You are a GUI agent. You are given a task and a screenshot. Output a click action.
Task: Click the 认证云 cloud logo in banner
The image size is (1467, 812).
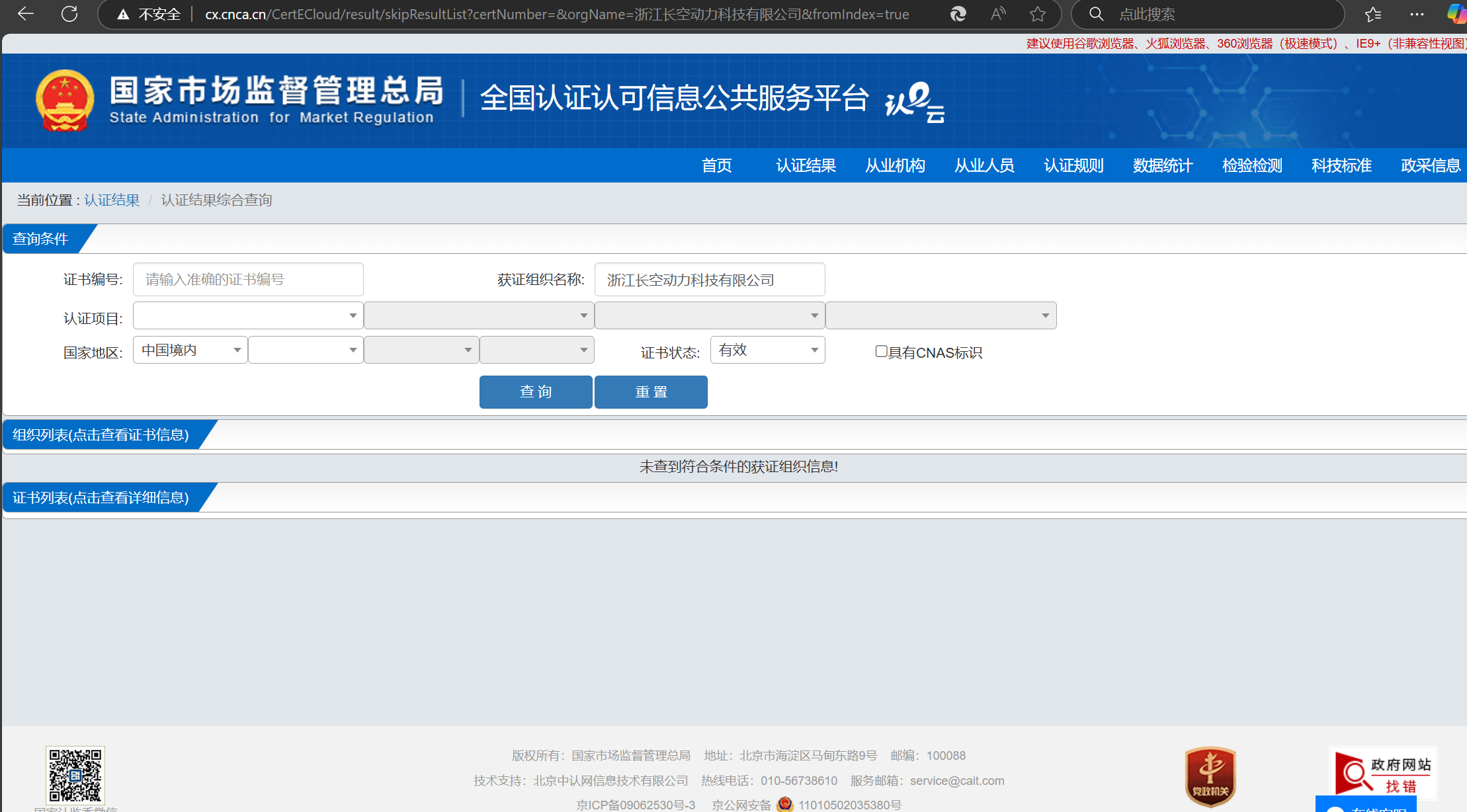pos(915,102)
